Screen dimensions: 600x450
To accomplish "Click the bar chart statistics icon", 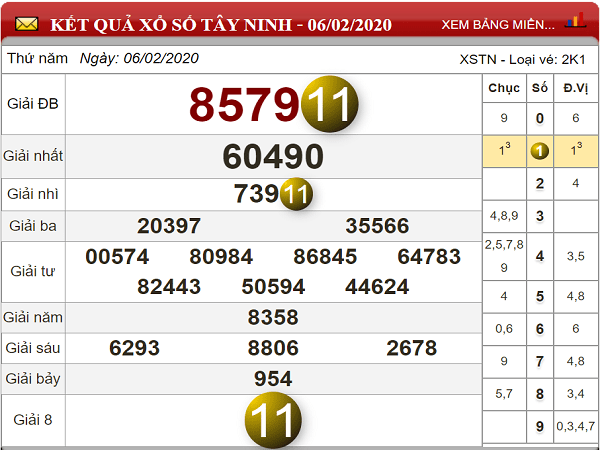I will 576,20.
